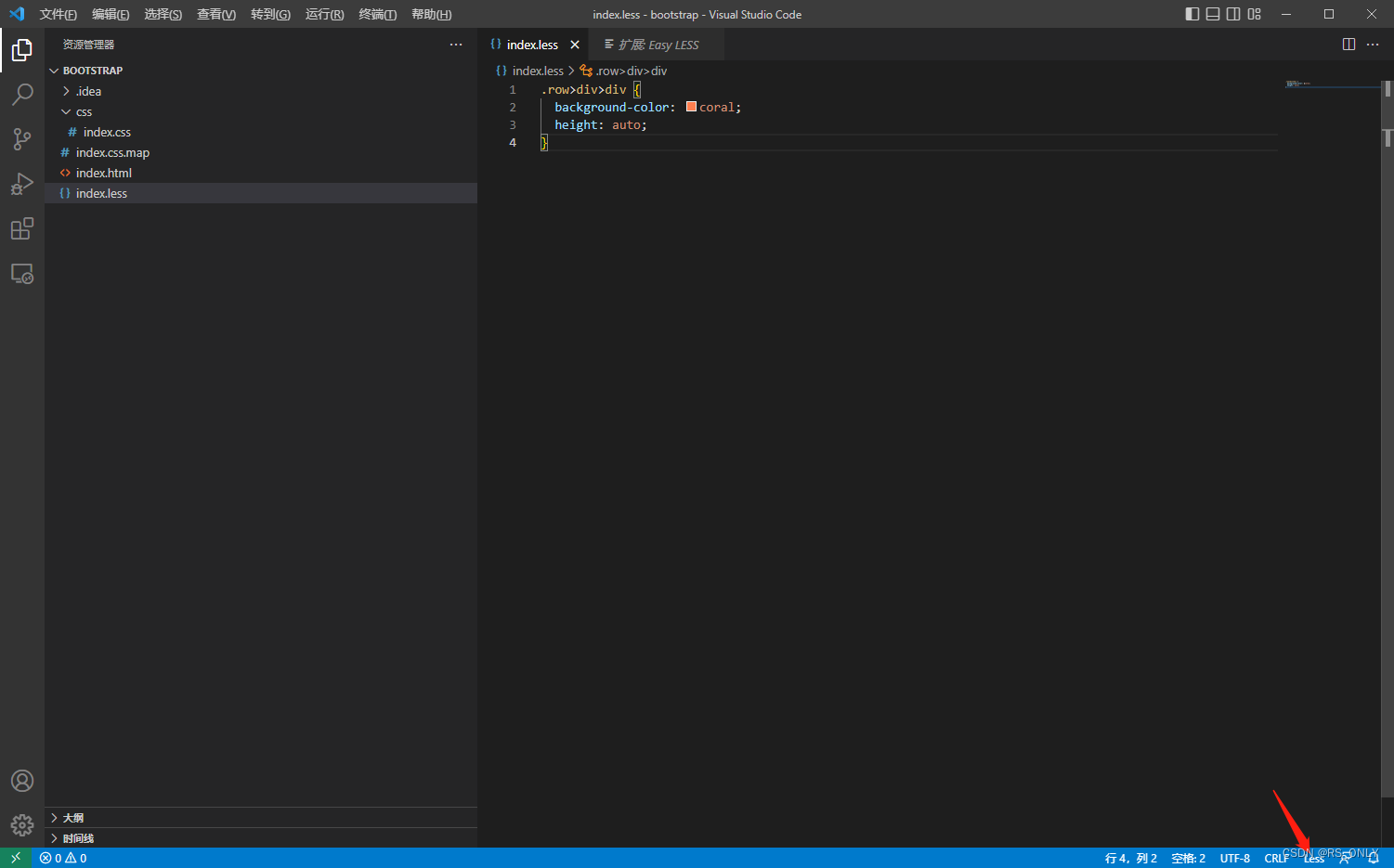Click the CRLF line ending indicator
Screen dimensions: 1394x868
[1277, 857]
